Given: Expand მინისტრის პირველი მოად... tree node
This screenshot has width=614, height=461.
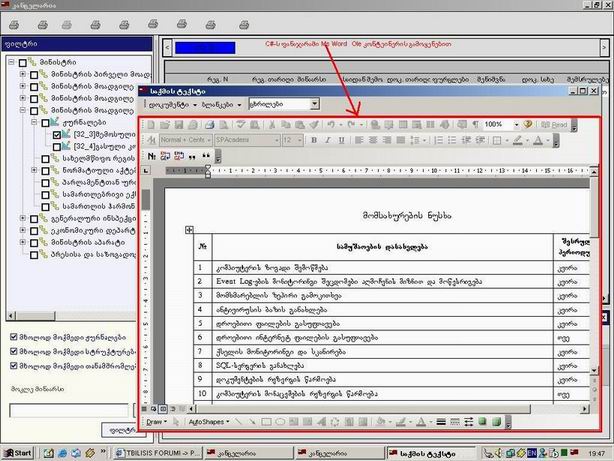Looking at the screenshot, I should click(x=23, y=74).
